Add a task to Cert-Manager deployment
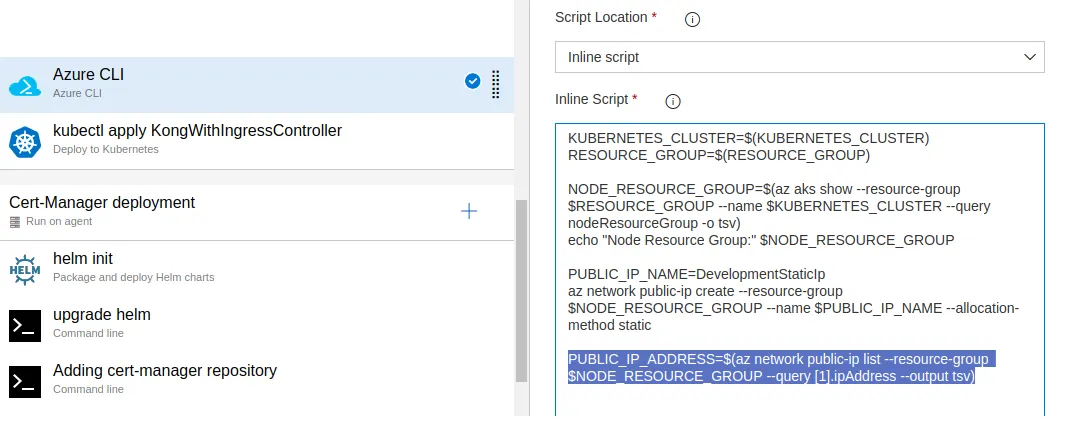 (x=468, y=211)
